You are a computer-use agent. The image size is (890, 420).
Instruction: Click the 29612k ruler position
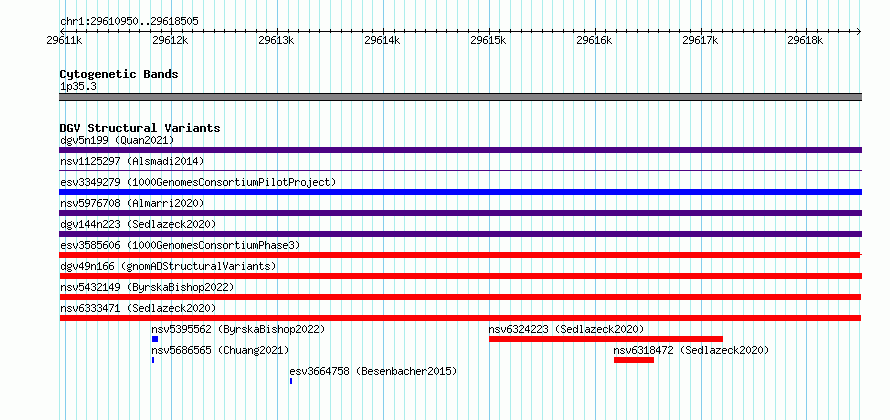tap(171, 40)
